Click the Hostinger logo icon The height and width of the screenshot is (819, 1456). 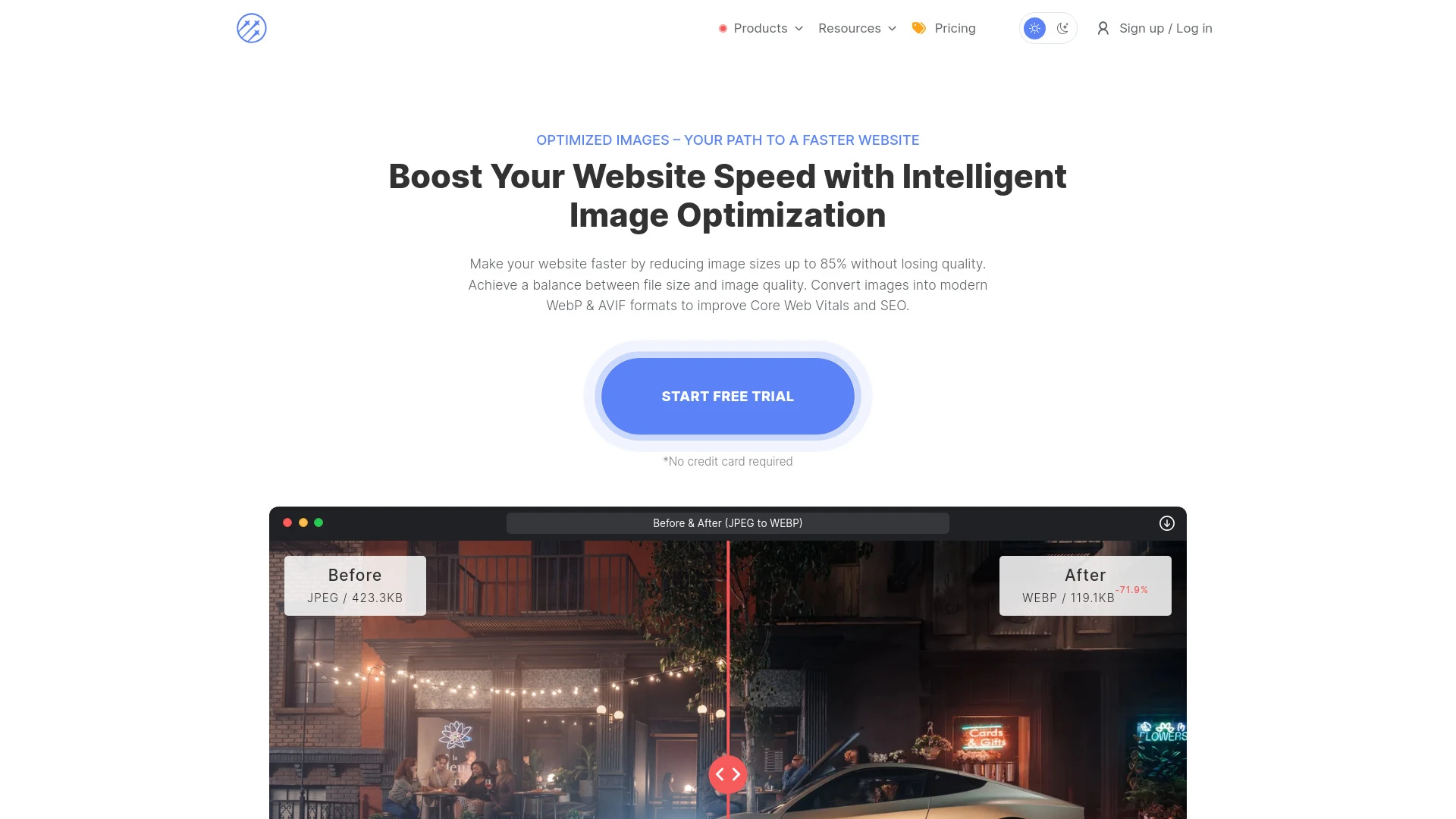251,28
